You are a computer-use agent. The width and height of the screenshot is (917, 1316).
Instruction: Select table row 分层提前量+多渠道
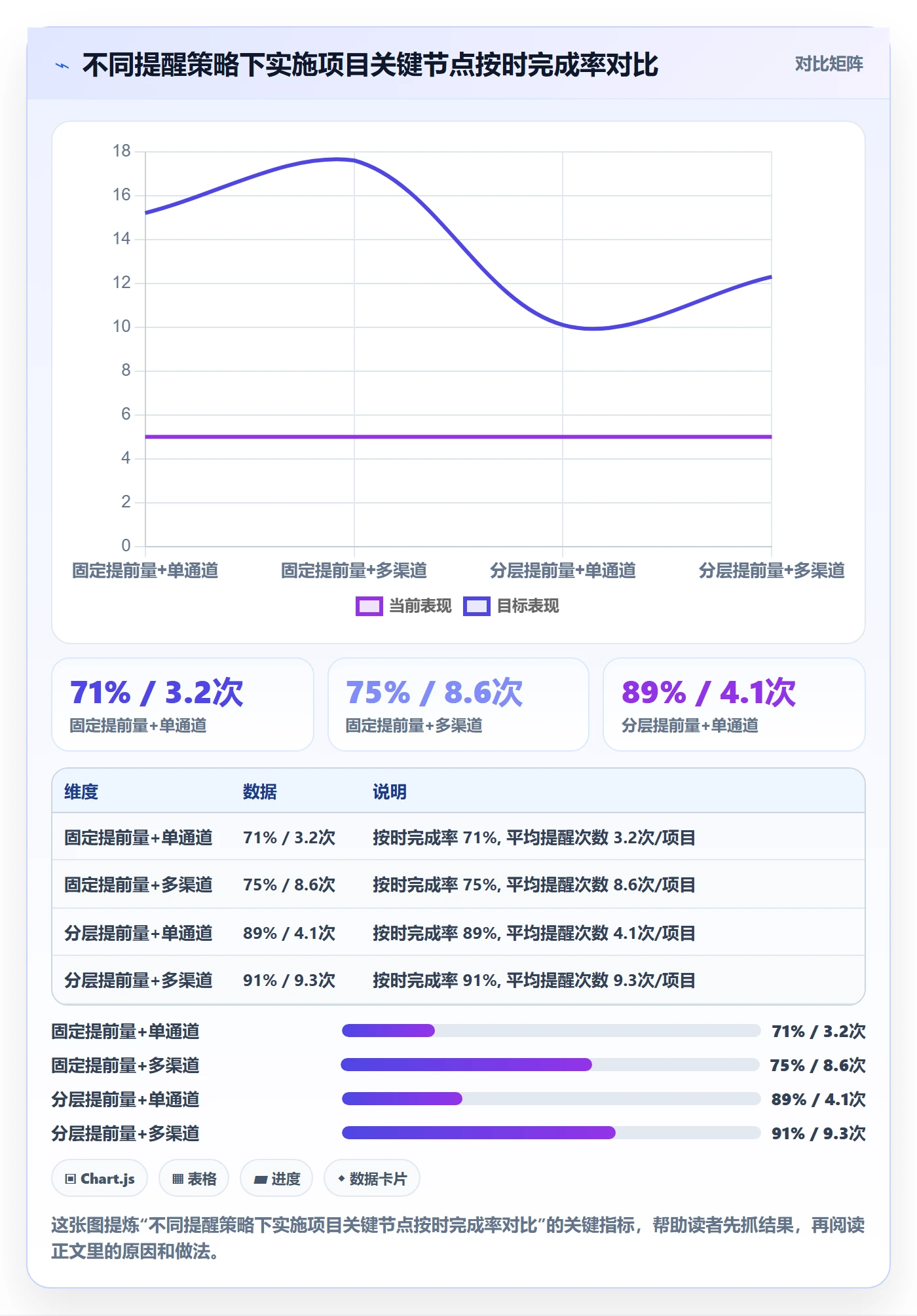click(458, 980)
